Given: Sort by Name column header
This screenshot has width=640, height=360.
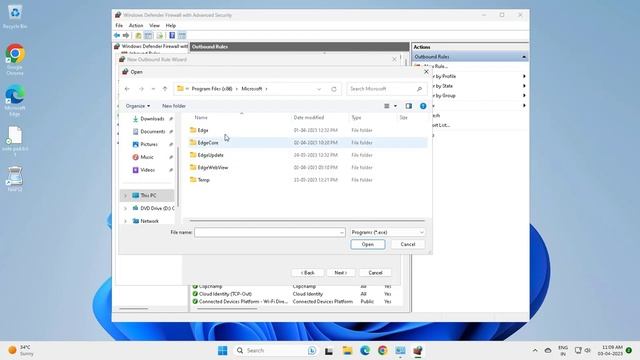Looking at the screenshot, I should 201,118.
